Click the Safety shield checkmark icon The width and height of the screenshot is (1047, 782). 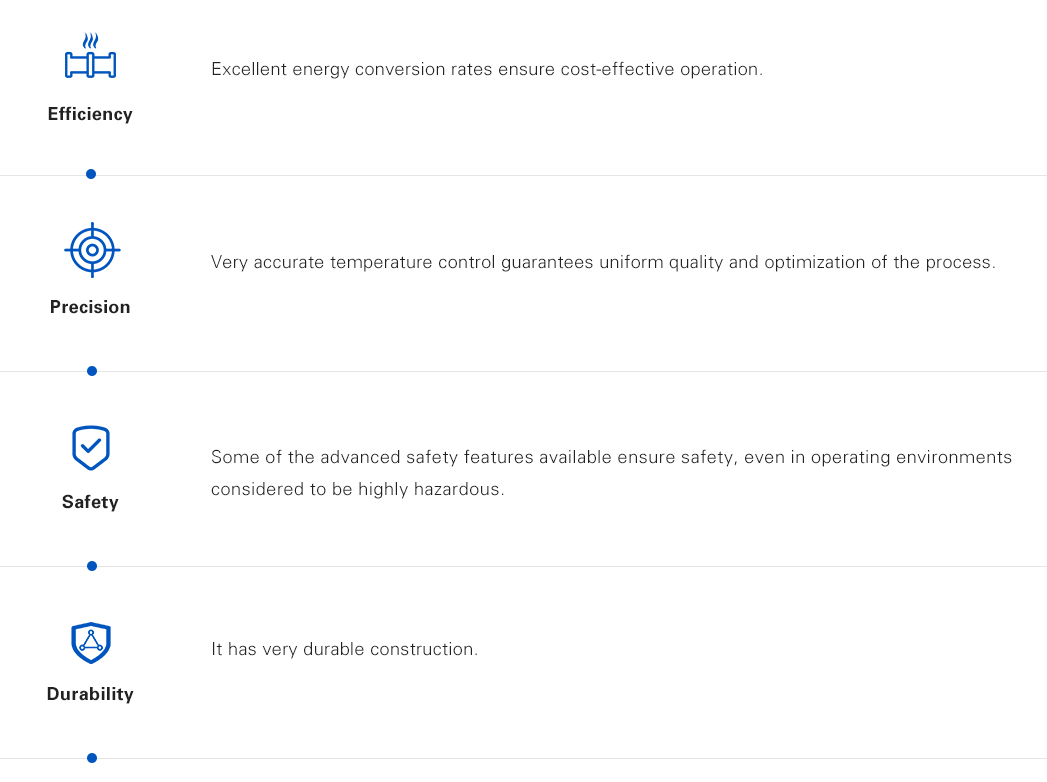click(91, 447)
